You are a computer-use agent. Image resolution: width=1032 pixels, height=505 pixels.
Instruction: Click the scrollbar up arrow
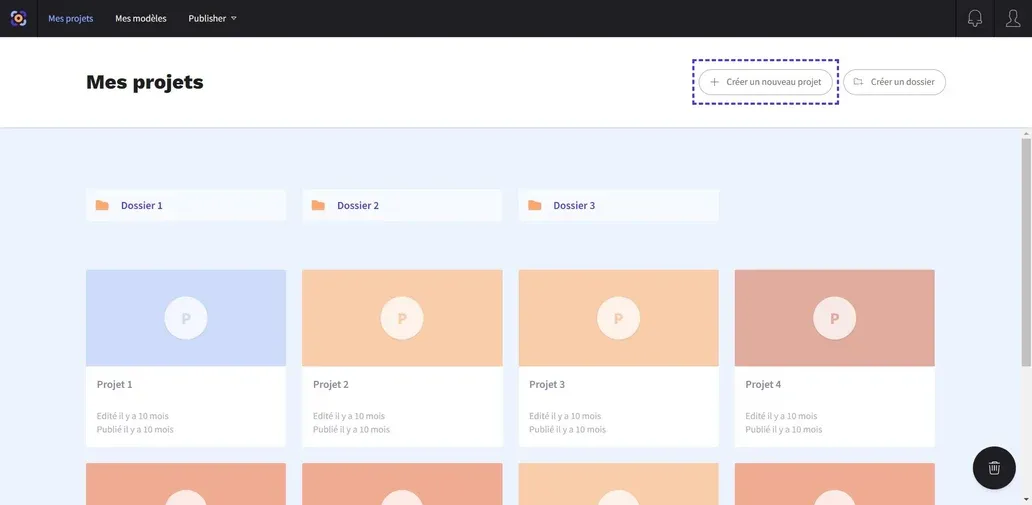tap(1026, 134)
